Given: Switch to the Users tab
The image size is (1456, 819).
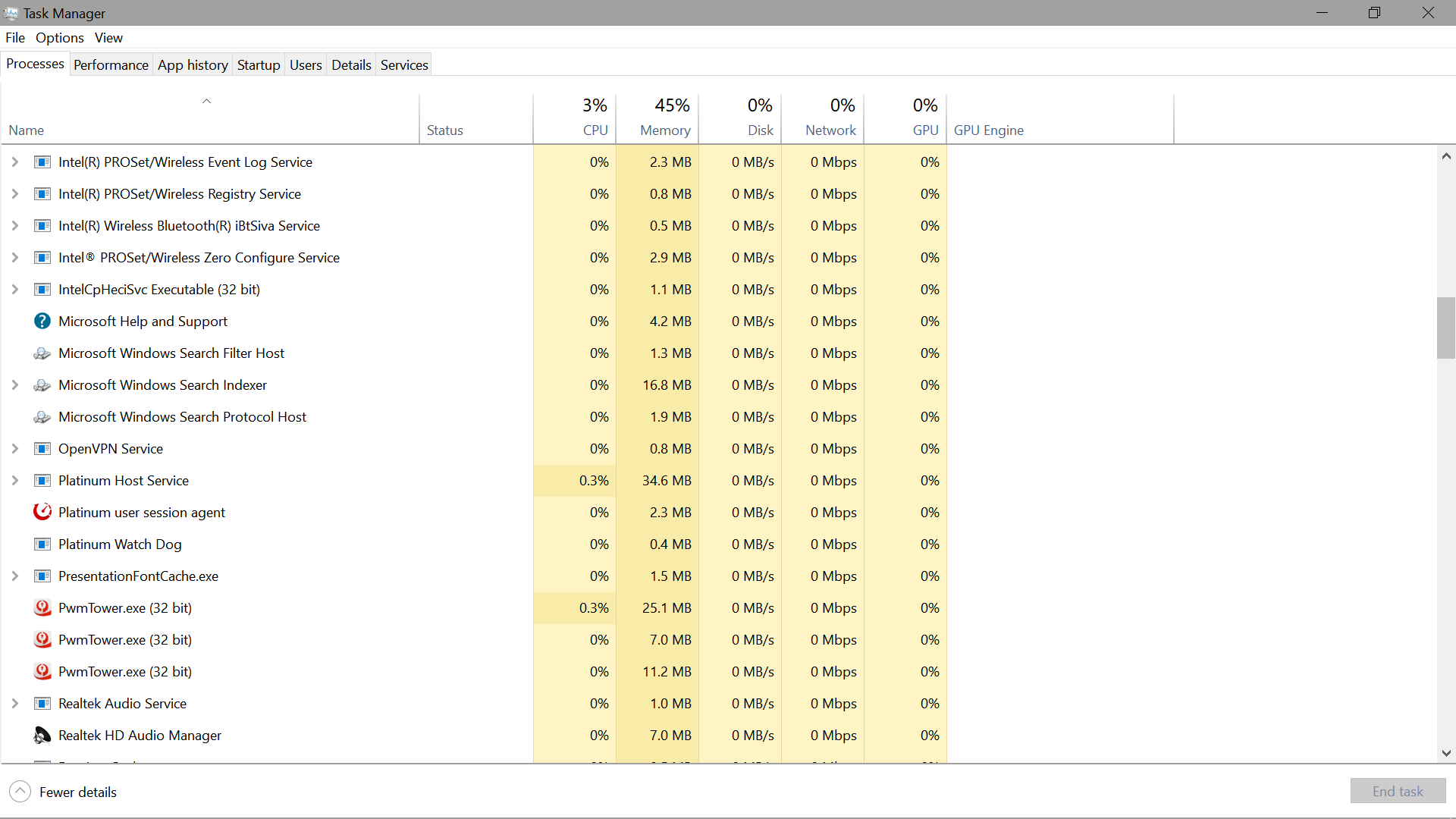Looking at the screenshot, I should click(306, 65).
